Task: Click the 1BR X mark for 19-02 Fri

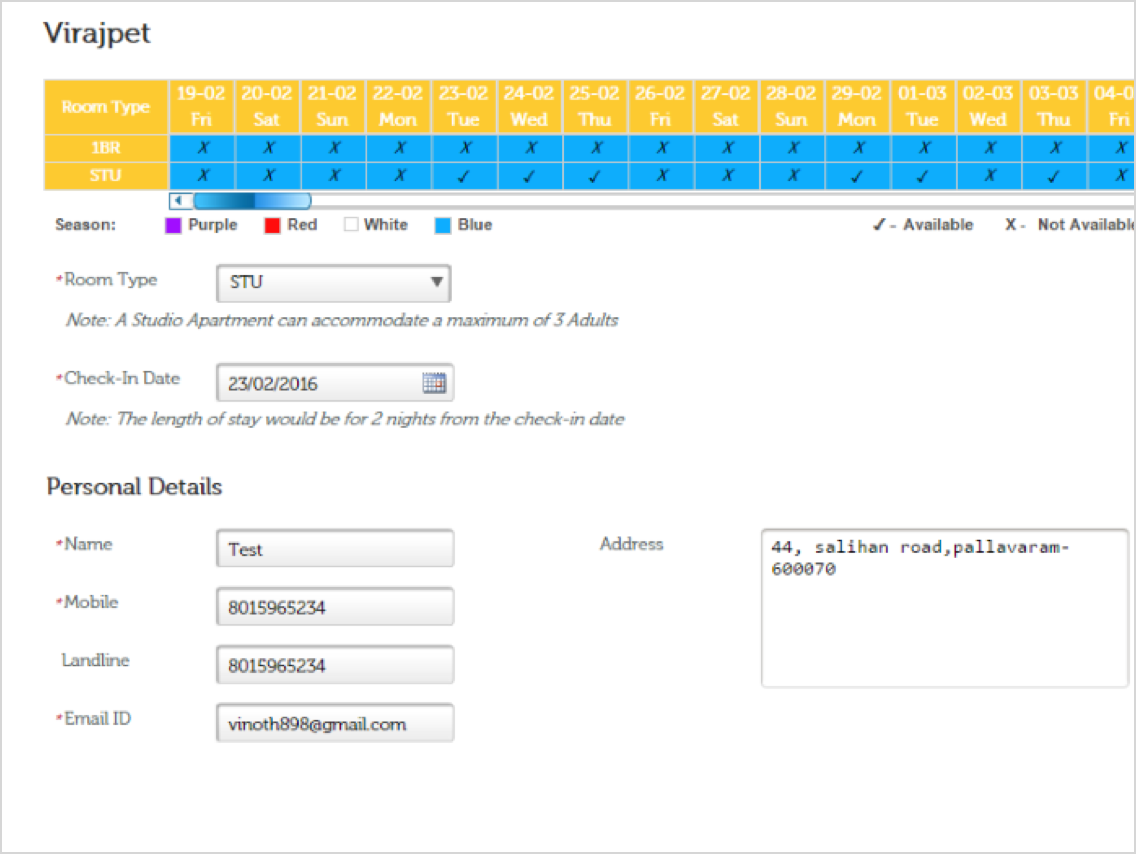Action: click(202, 148)
